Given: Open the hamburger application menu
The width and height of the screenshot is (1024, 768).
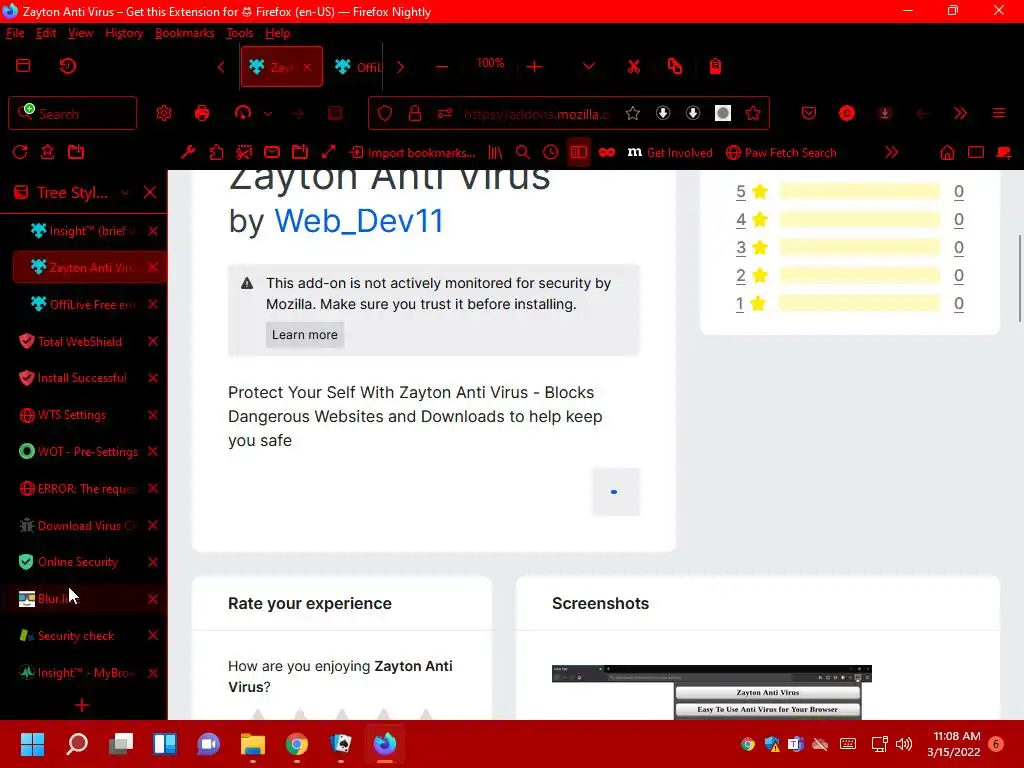Looking at the screenshot, I should pyautogui.click(x=999, y=114).
